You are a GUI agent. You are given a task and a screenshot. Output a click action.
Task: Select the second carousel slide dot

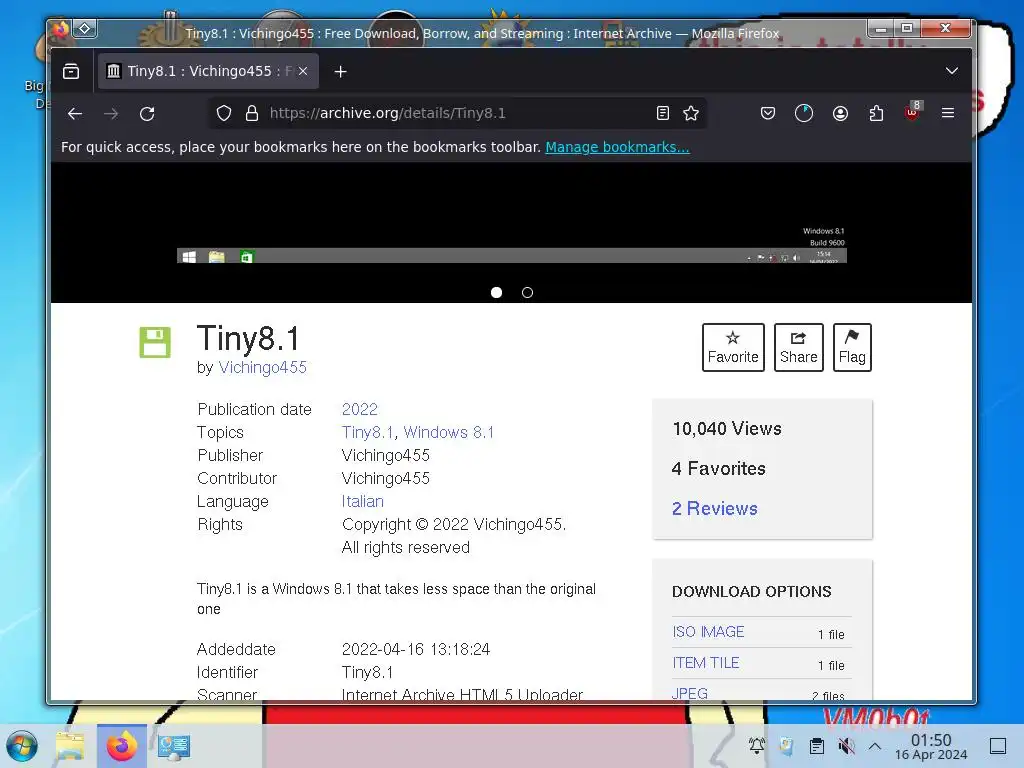[528, 293]
